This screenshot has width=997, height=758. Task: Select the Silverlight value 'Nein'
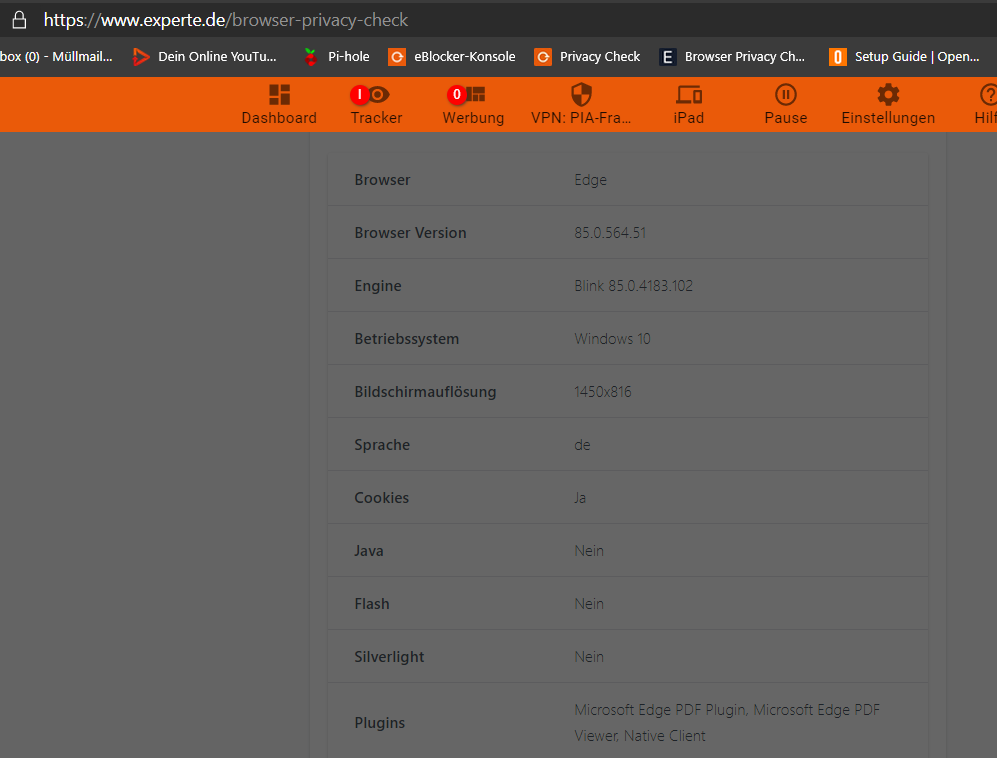(x=589, y=657)
